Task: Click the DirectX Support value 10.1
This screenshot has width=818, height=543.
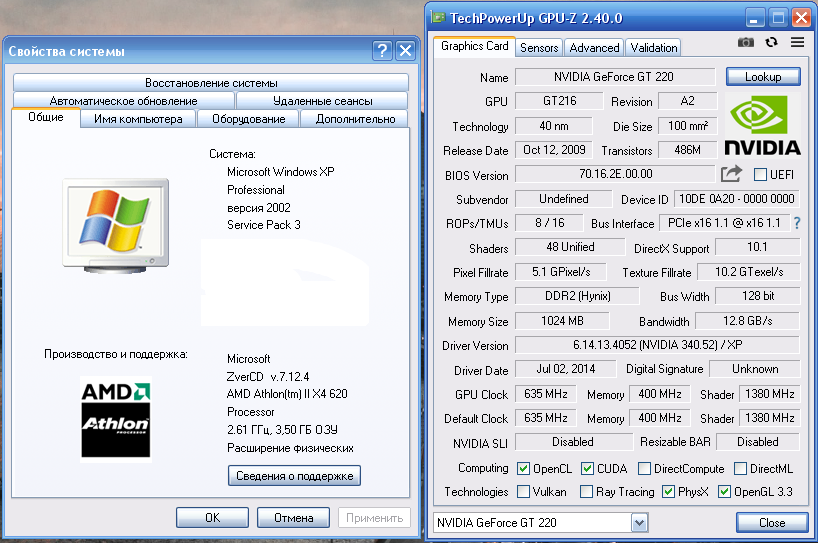Action: click(x=757, y=247)
